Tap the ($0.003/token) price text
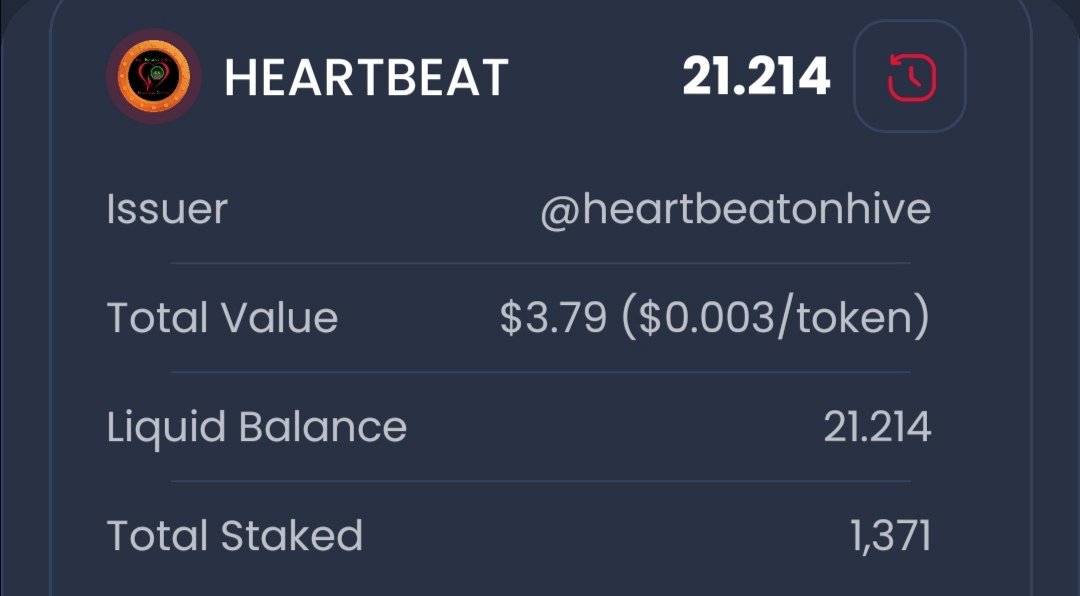1080x596 pixels. point(776,318)
